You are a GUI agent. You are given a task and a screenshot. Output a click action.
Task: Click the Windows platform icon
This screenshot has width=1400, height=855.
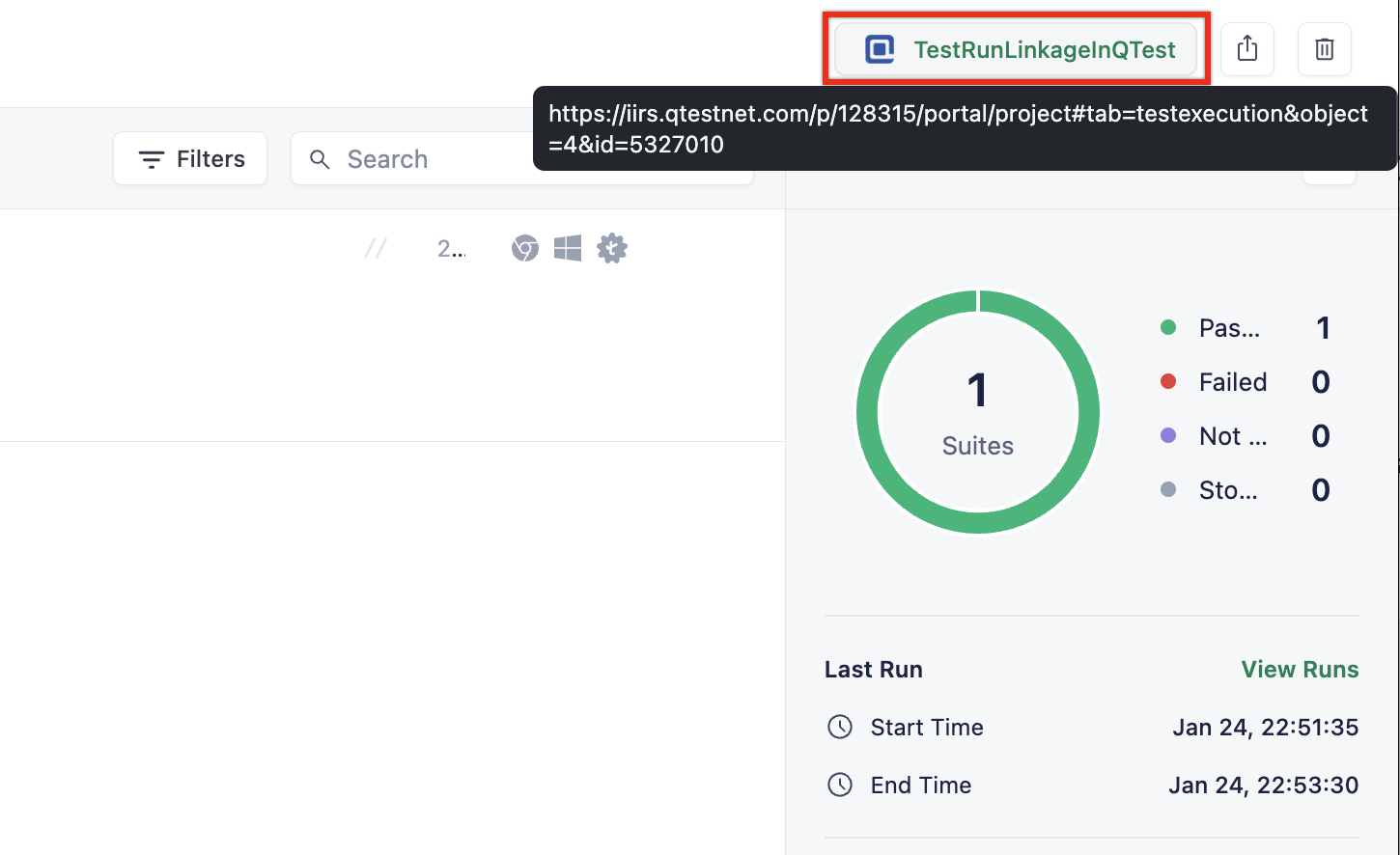[x=568, y=248]
